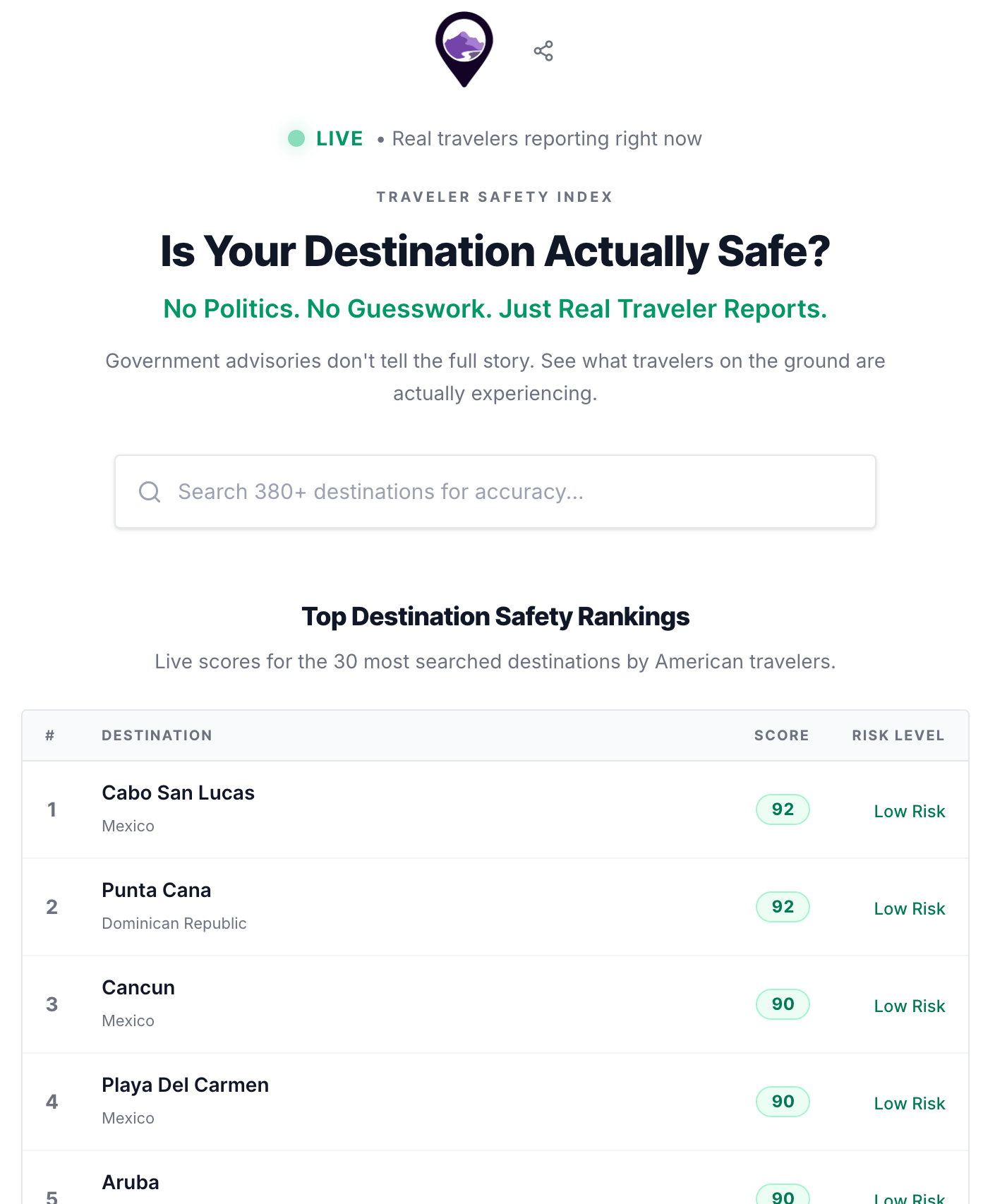This screenshot has height=1204, width=995.
Task: Click the magnifying glass search icon
Action: [x=150, y=492]
